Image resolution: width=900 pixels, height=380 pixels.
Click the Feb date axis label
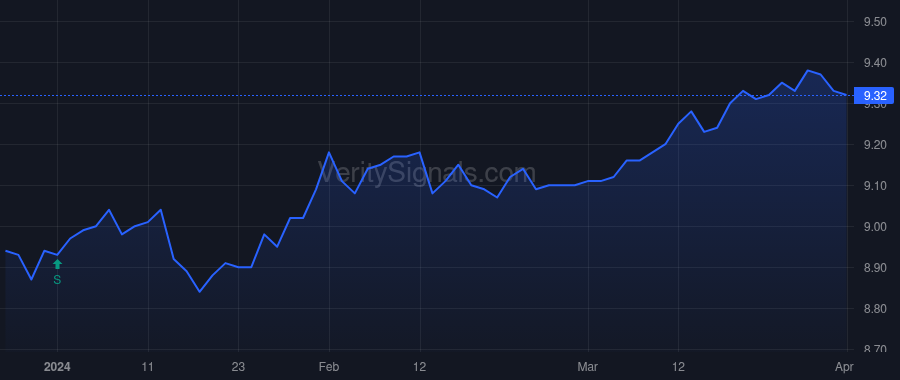329,367
